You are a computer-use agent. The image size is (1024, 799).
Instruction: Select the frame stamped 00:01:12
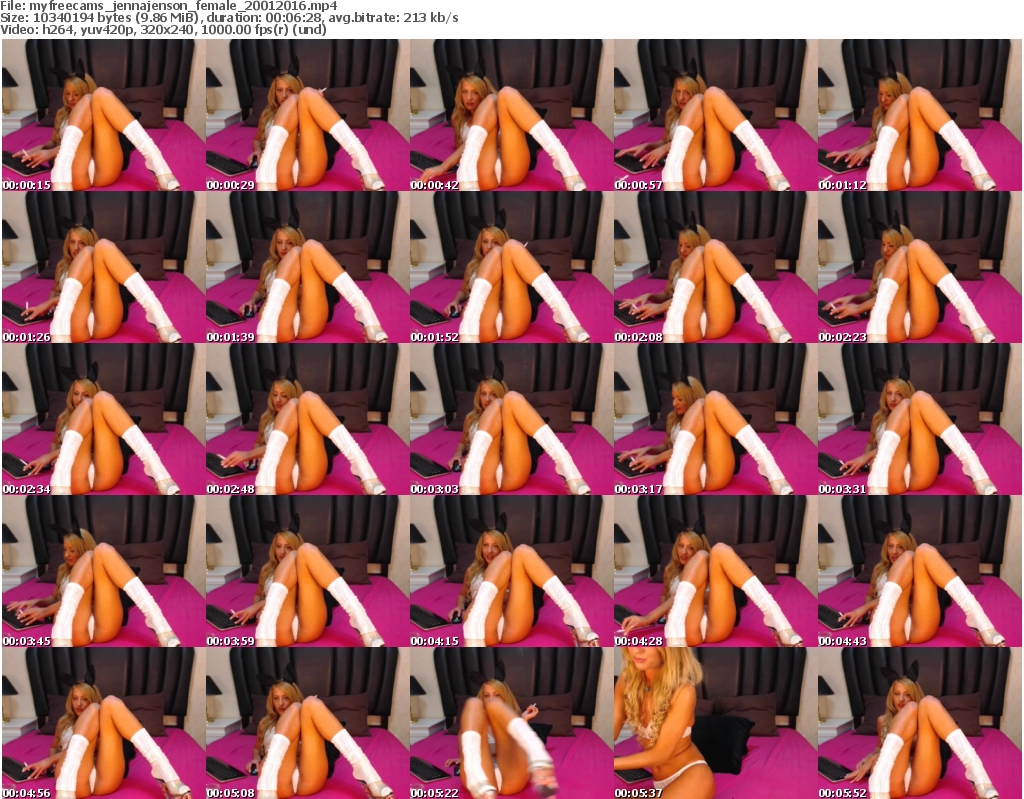pos(919,115)
